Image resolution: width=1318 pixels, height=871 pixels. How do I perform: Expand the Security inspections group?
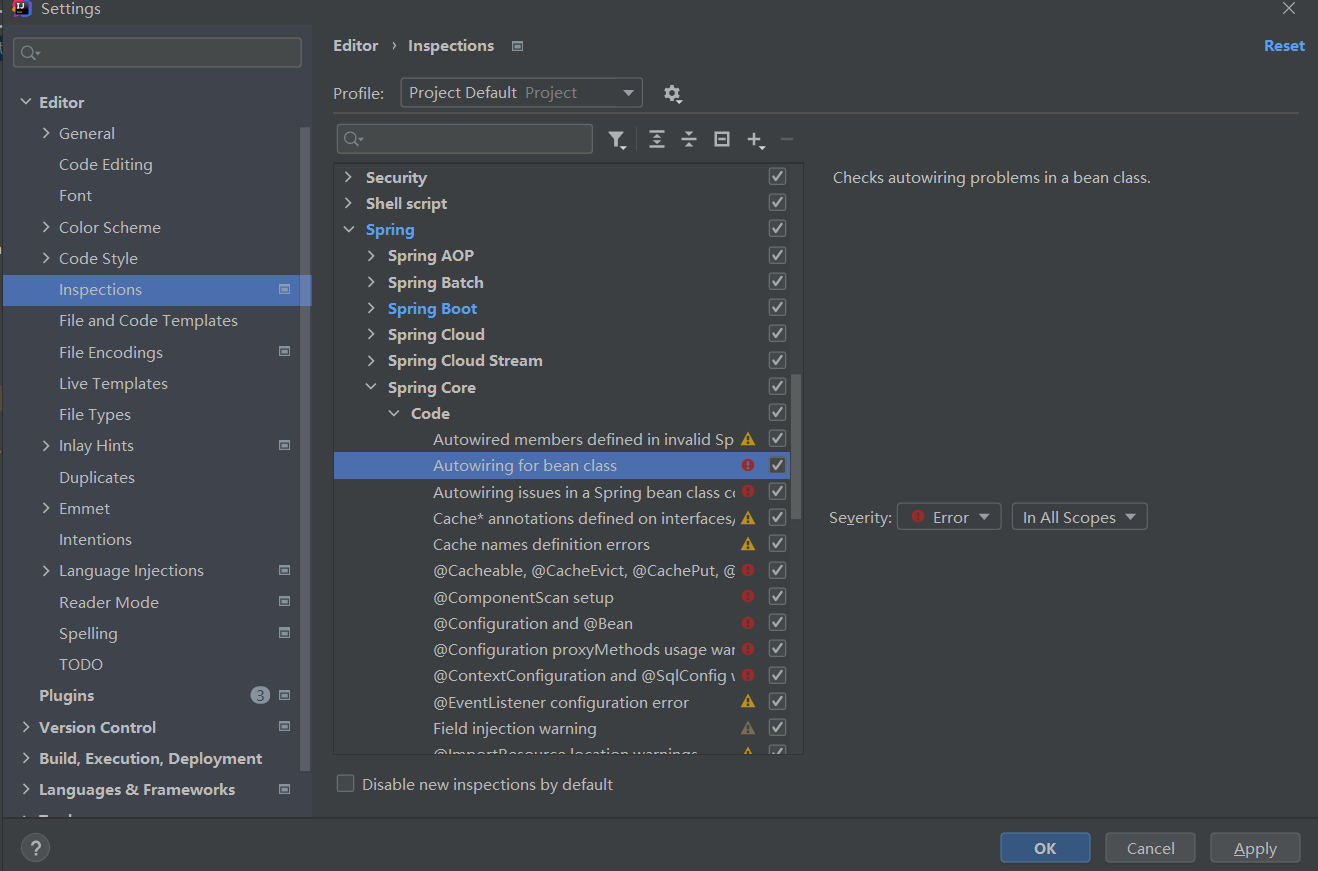tap(348, 177)
